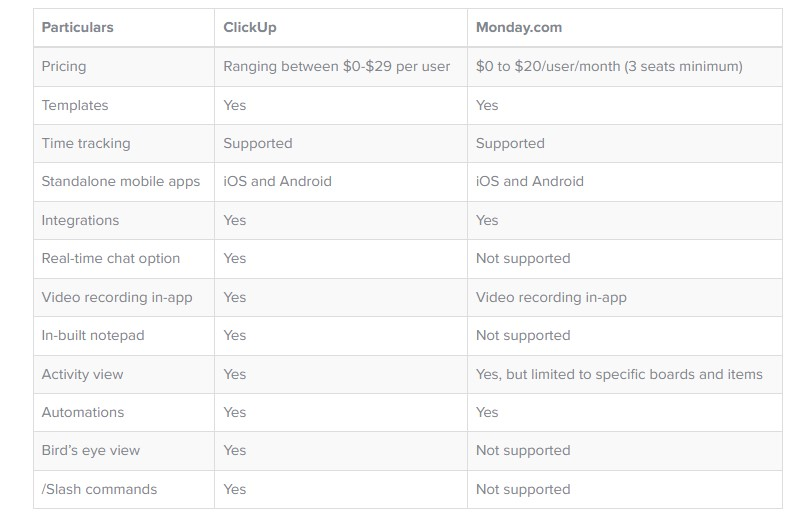Click Not supported in Real-time chat row
Screen dimensions: 803x521
tap(523, 259)
